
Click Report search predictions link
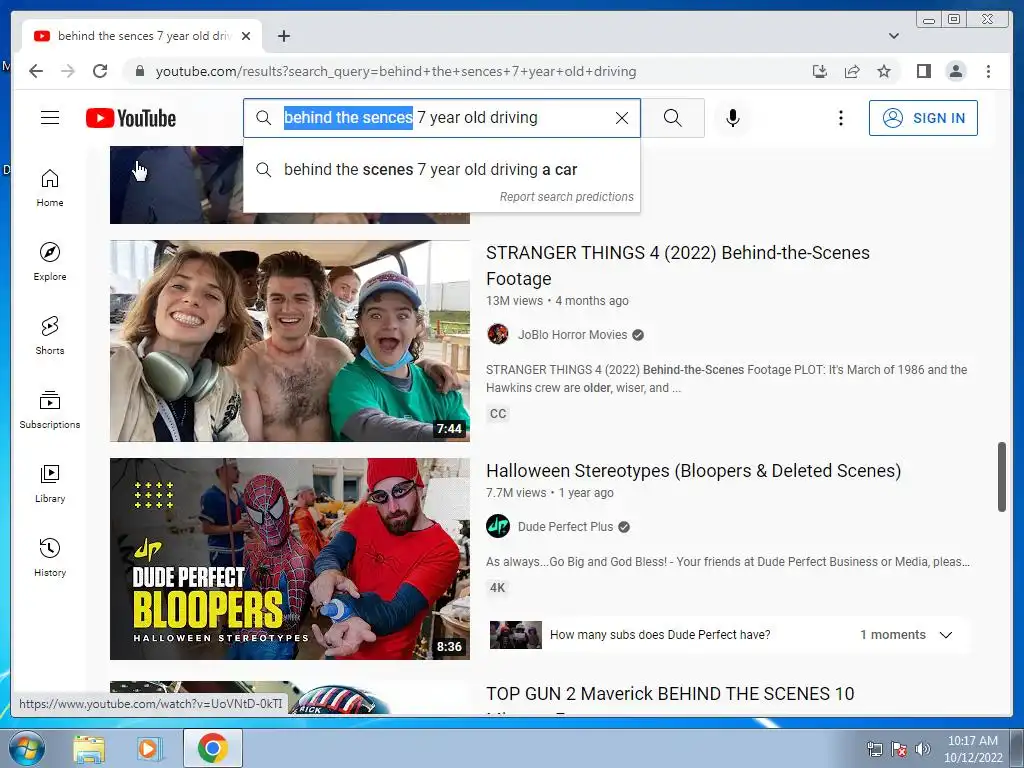tap(566, 197)
